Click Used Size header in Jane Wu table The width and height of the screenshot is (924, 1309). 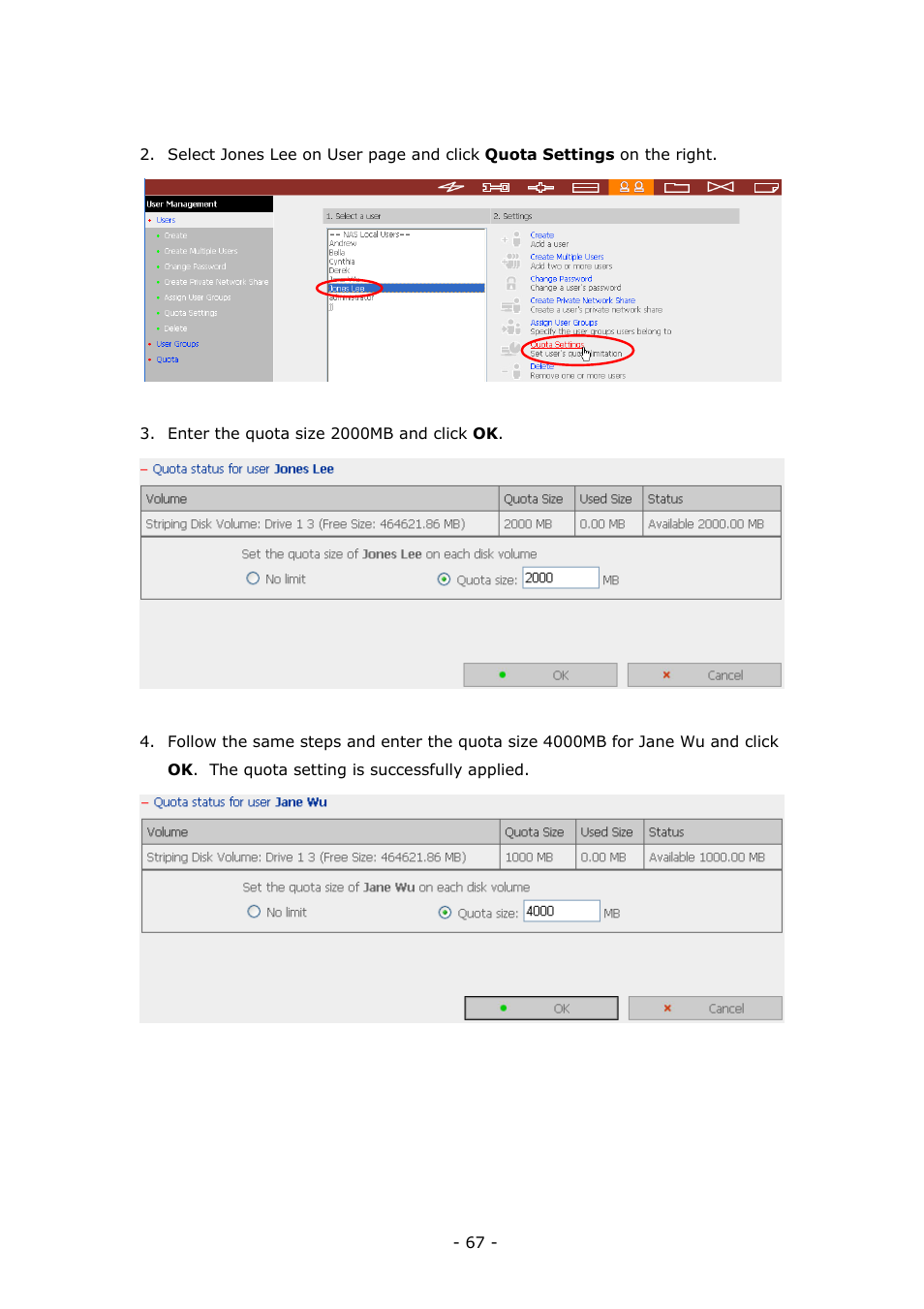[x=610, y=832]
